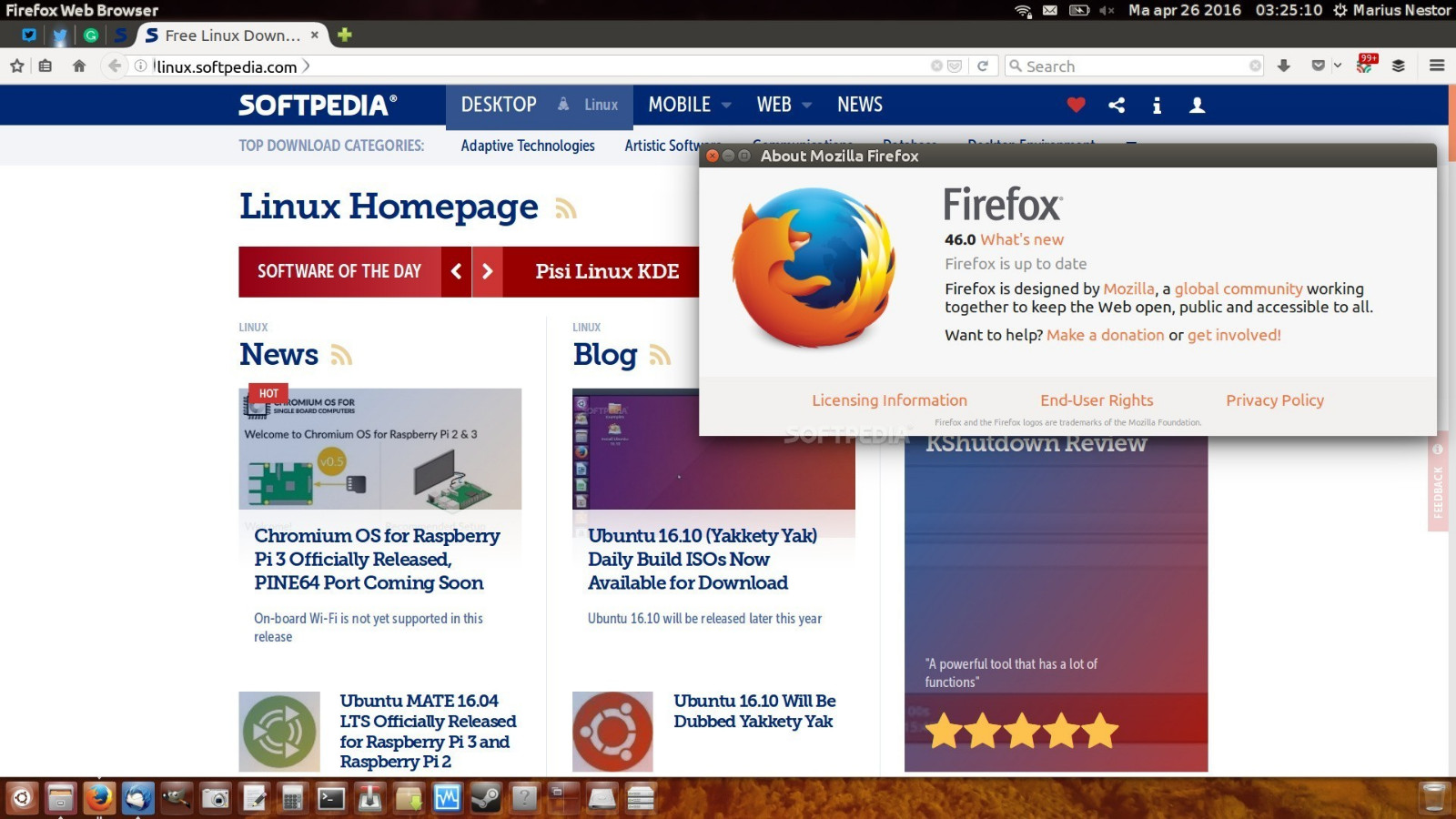
Task: Open the user account icon
Action: [x=1198, y=105]
